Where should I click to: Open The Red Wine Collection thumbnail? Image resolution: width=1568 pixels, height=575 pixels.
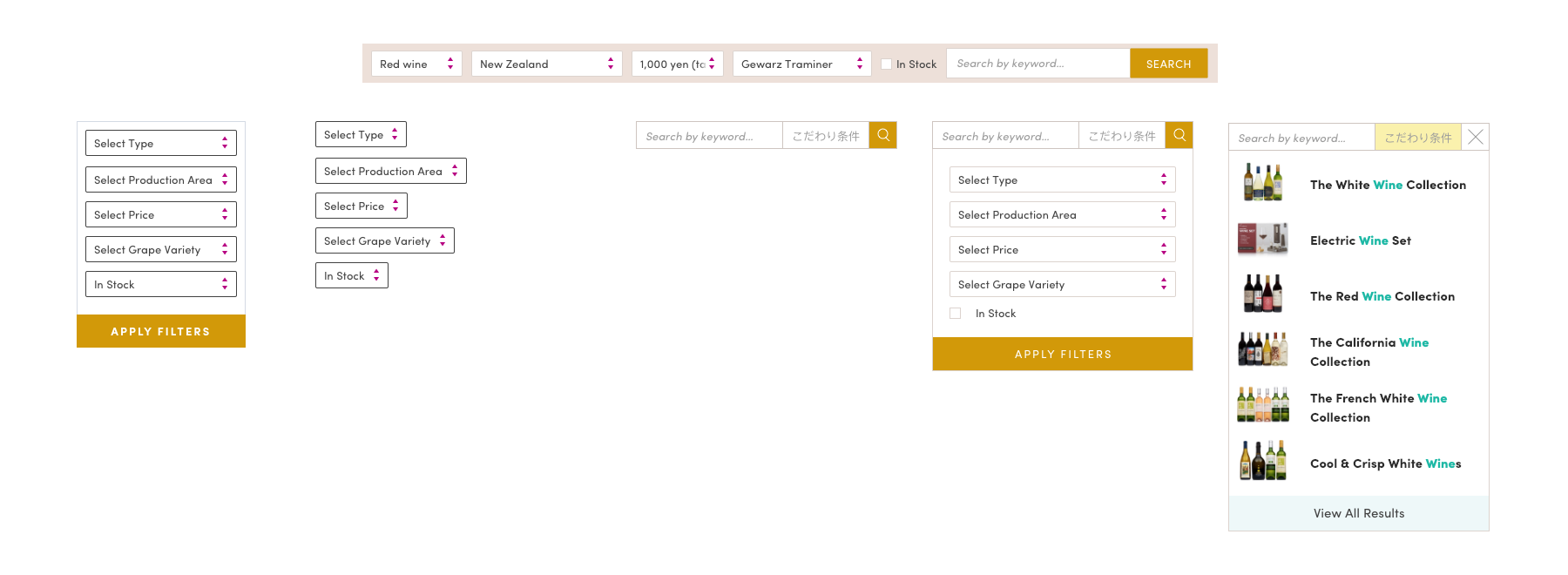[1263, 294]
